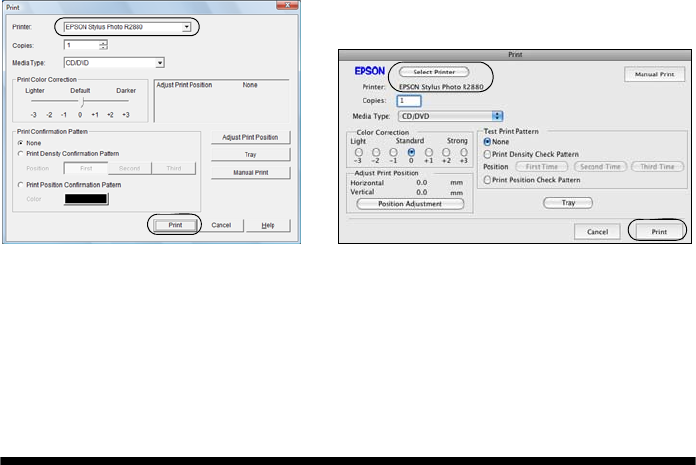Click the Second Time position button
The height and width of the screenshot is (465, 696).
coord(600,166)
